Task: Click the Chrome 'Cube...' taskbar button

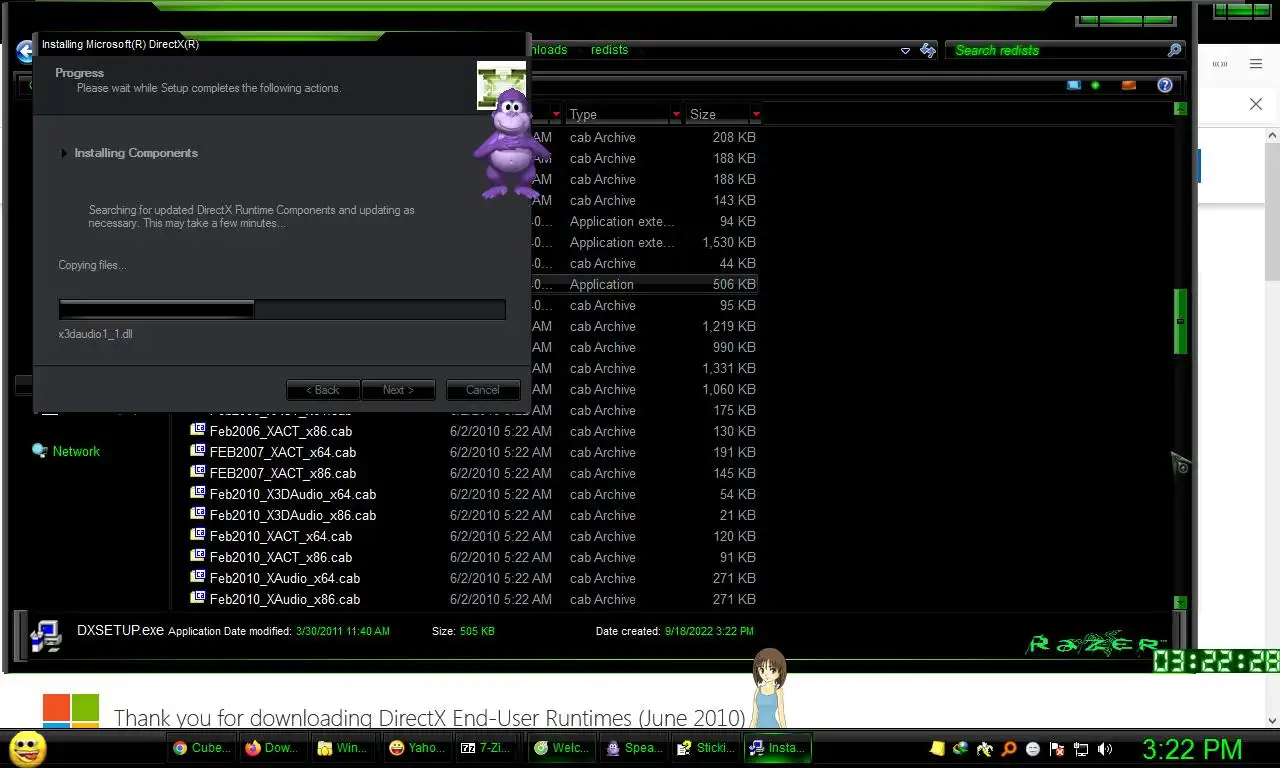Action: (201, 747)
